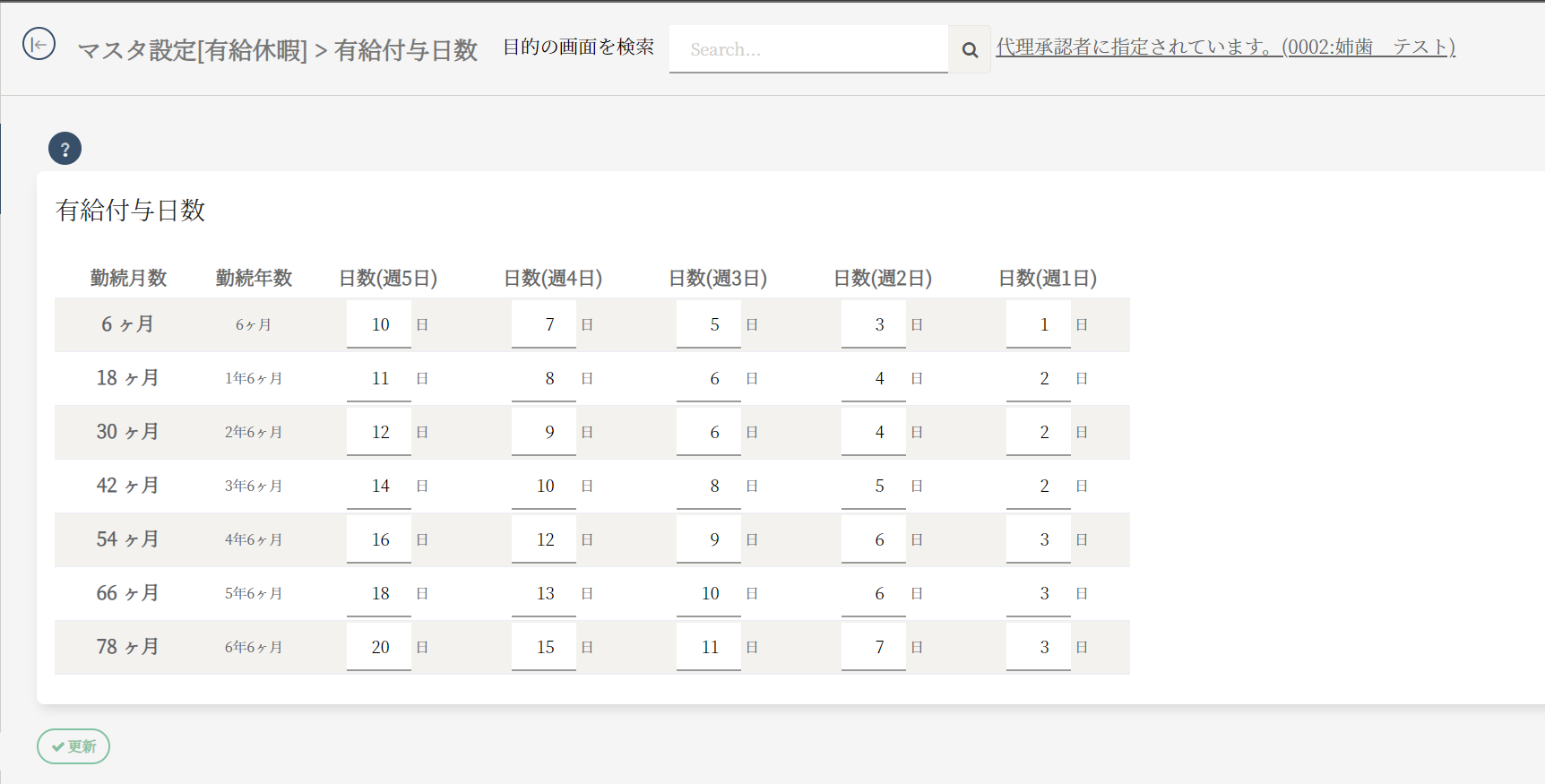Screen dimensions: 1545x784
Task: Click the 更新 update button
Action: tap(73, 746)
